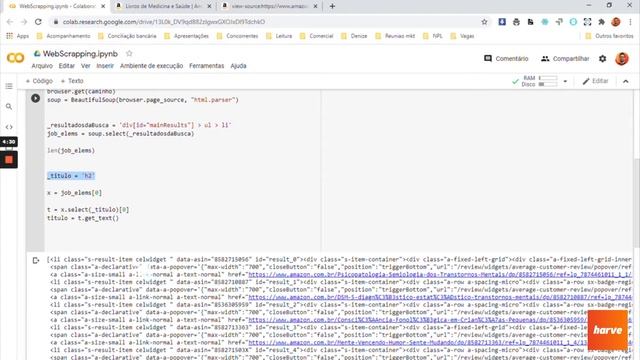Stop the screen recording red button

9,160
